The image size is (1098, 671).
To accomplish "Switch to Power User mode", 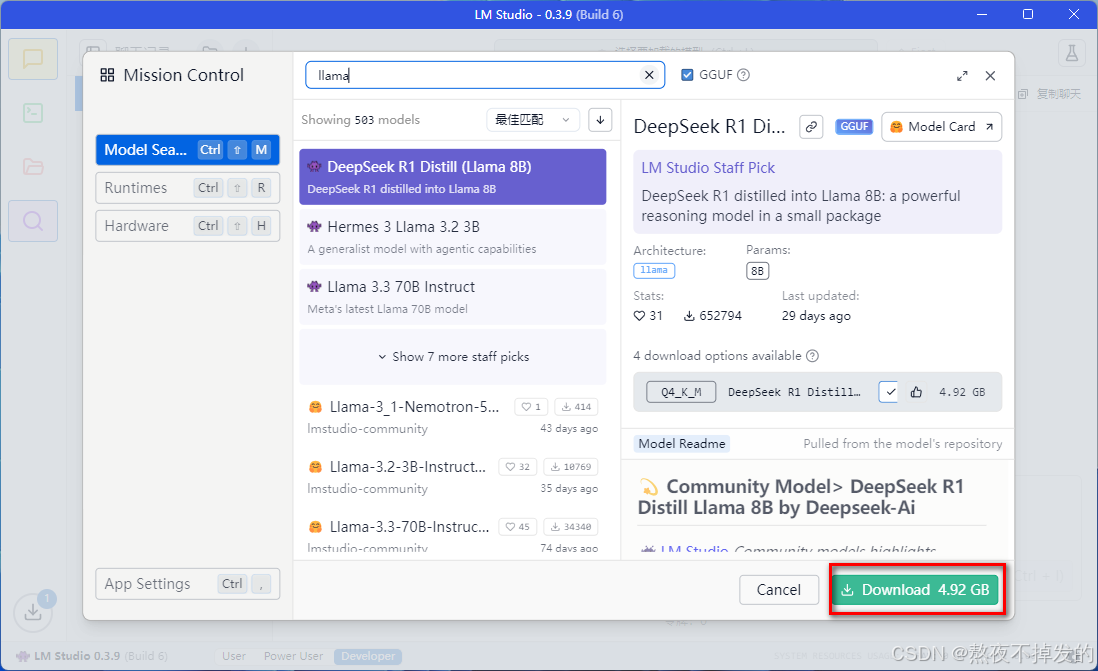I will tap(293, 656).
